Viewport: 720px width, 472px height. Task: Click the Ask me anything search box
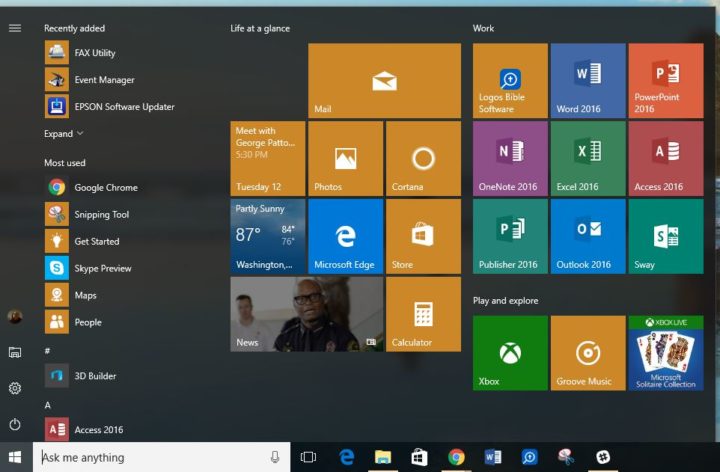[161, 457]
